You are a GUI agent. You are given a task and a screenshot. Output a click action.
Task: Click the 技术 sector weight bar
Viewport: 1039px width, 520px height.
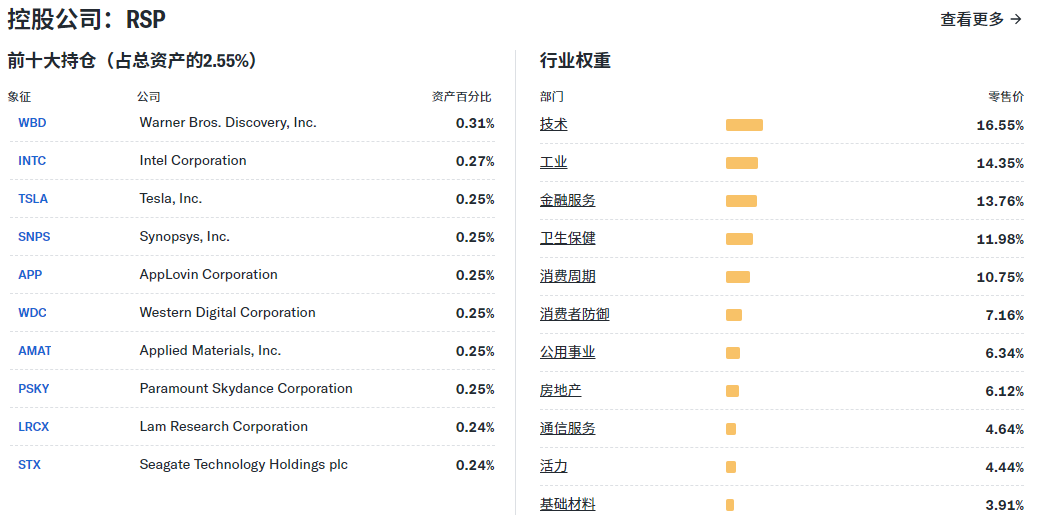point(744,125)
